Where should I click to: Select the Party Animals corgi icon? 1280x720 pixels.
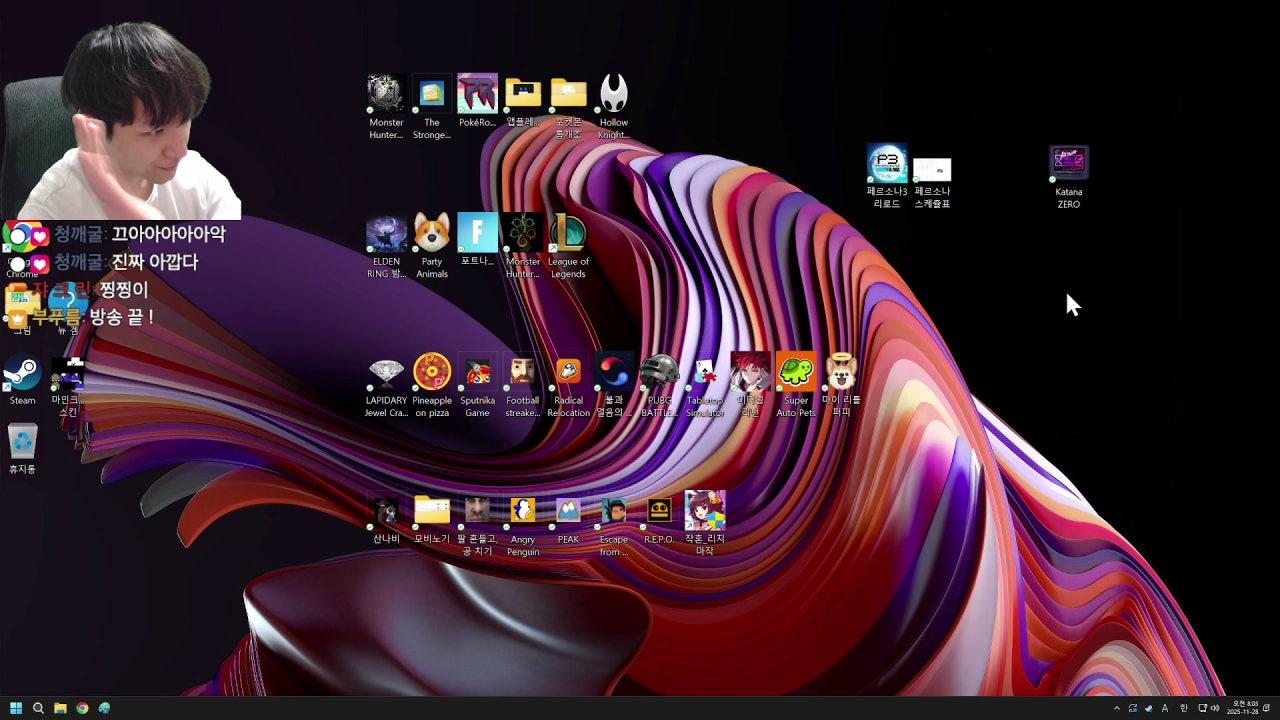(x=432, y=233)
